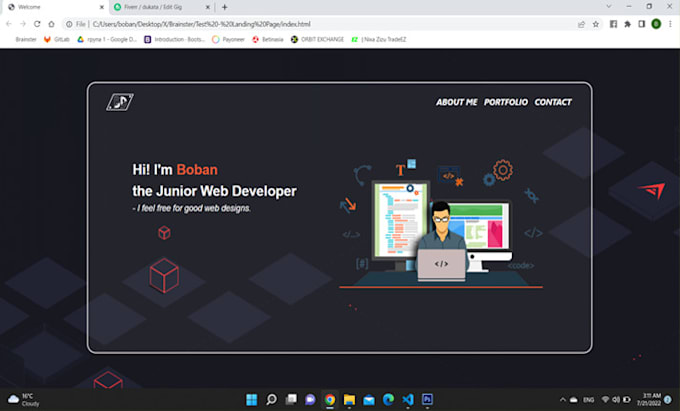Screen dimensions: 680x411
Task: Open a new browser tab
Action: 225,7
